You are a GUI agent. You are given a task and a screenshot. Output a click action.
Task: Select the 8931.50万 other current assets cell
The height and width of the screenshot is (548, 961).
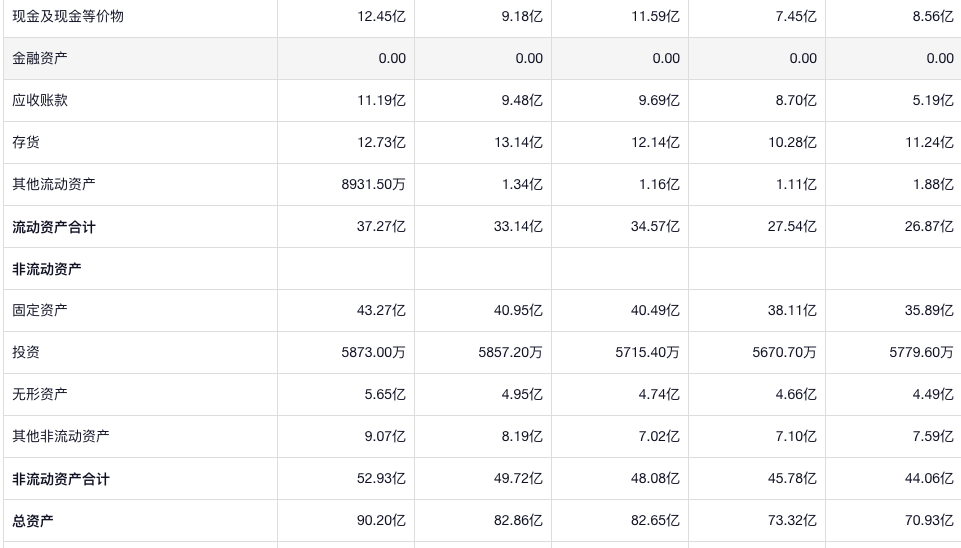coord(373,184)
